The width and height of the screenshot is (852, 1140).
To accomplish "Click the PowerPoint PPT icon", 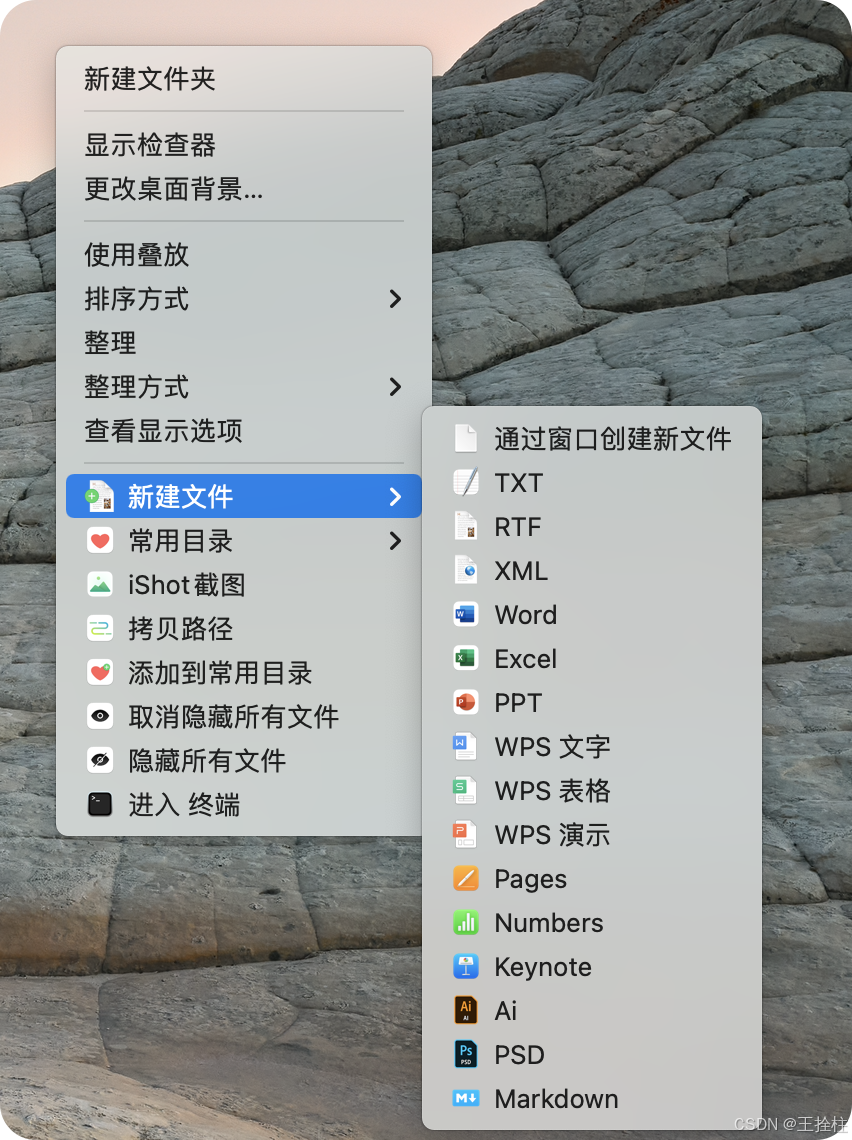I will tap(466, 702).
